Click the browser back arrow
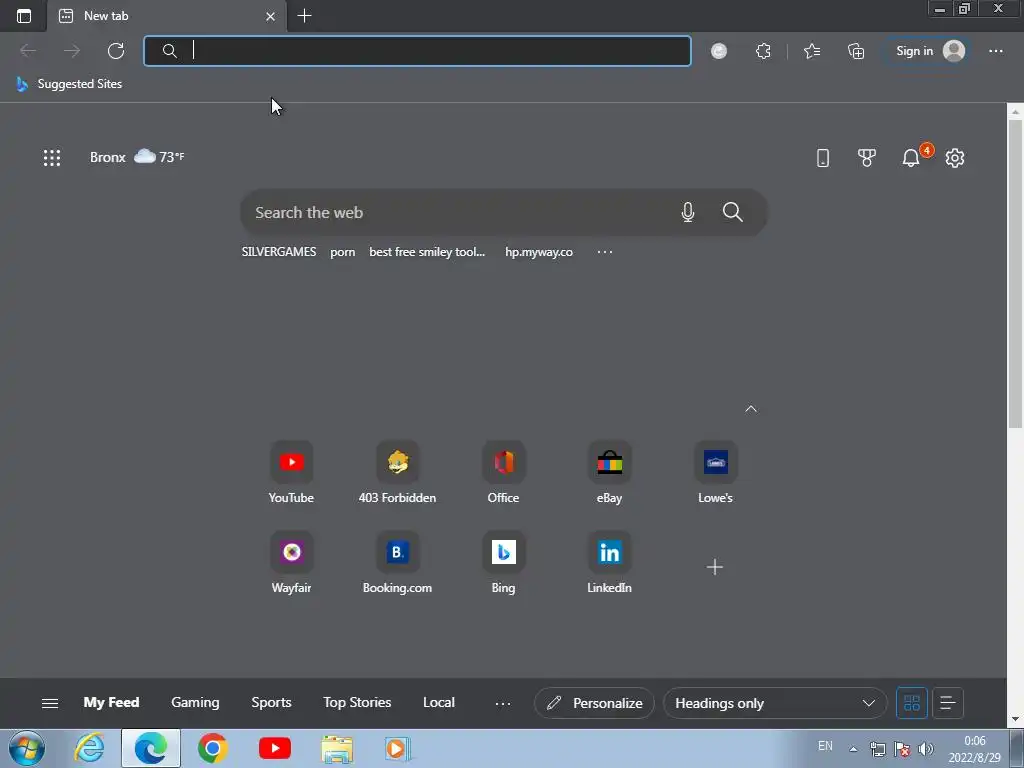The height and width of the screenshot is (768, 1024). [28, 51]
